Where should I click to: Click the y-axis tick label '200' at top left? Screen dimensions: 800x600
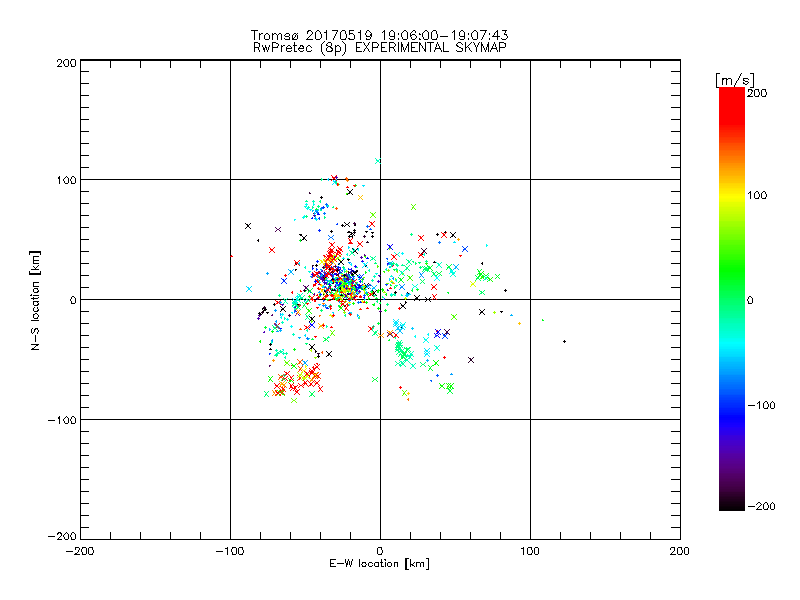click(66, 63)
